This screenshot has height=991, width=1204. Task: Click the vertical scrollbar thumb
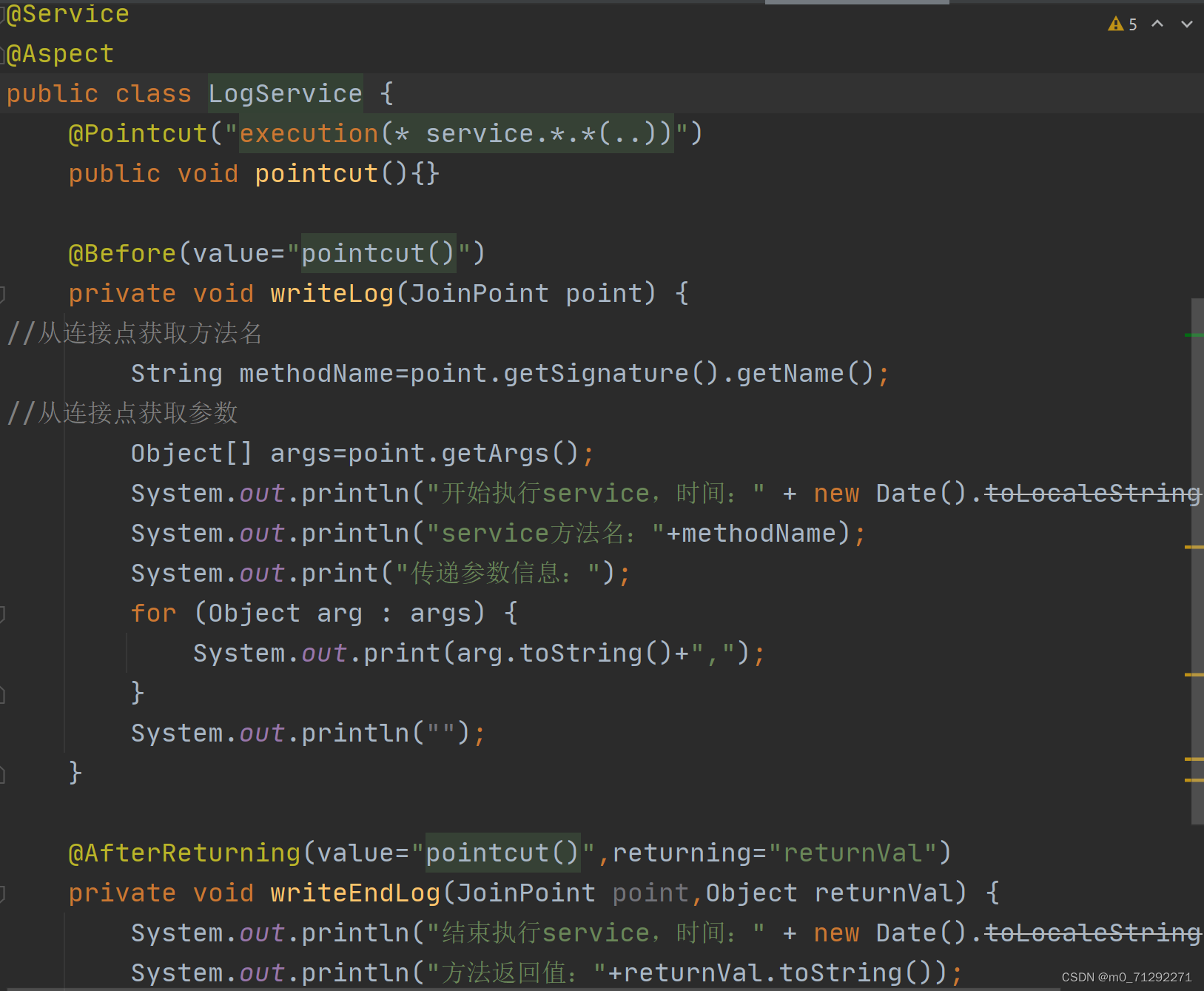coord(1197,561)
